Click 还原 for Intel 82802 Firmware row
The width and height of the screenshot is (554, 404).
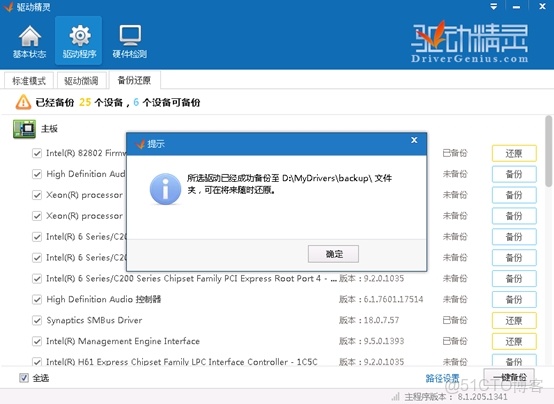pyautogui.click(x=514, y=153)
